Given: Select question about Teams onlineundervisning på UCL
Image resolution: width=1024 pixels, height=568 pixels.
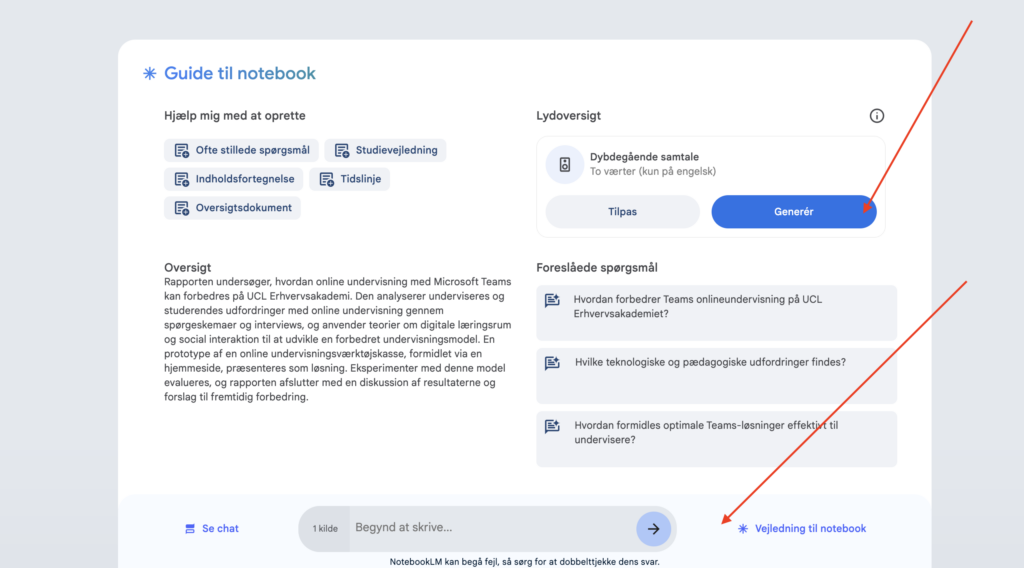Looking at the screenshot, I should 716,313.
